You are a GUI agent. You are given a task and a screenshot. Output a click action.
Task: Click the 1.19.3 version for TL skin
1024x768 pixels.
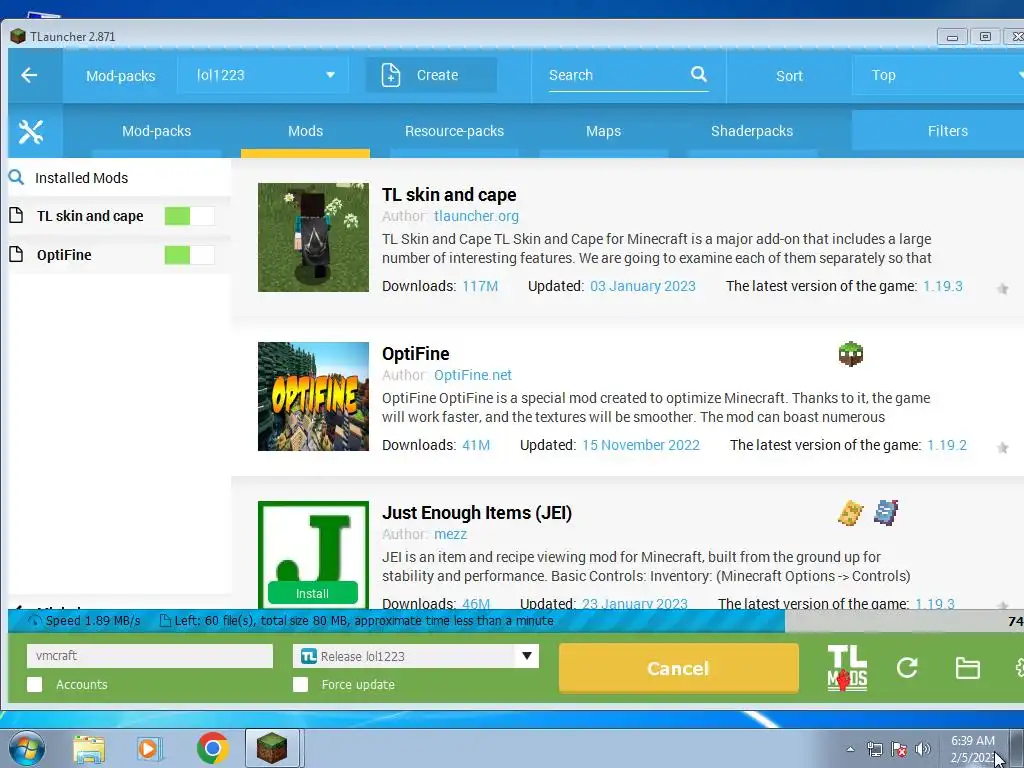tap(942, 286)
